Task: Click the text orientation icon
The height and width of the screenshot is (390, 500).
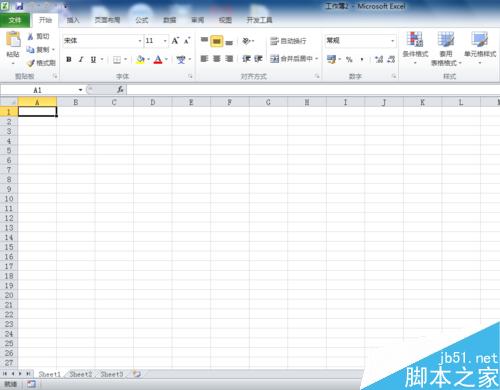Action: 246,41
